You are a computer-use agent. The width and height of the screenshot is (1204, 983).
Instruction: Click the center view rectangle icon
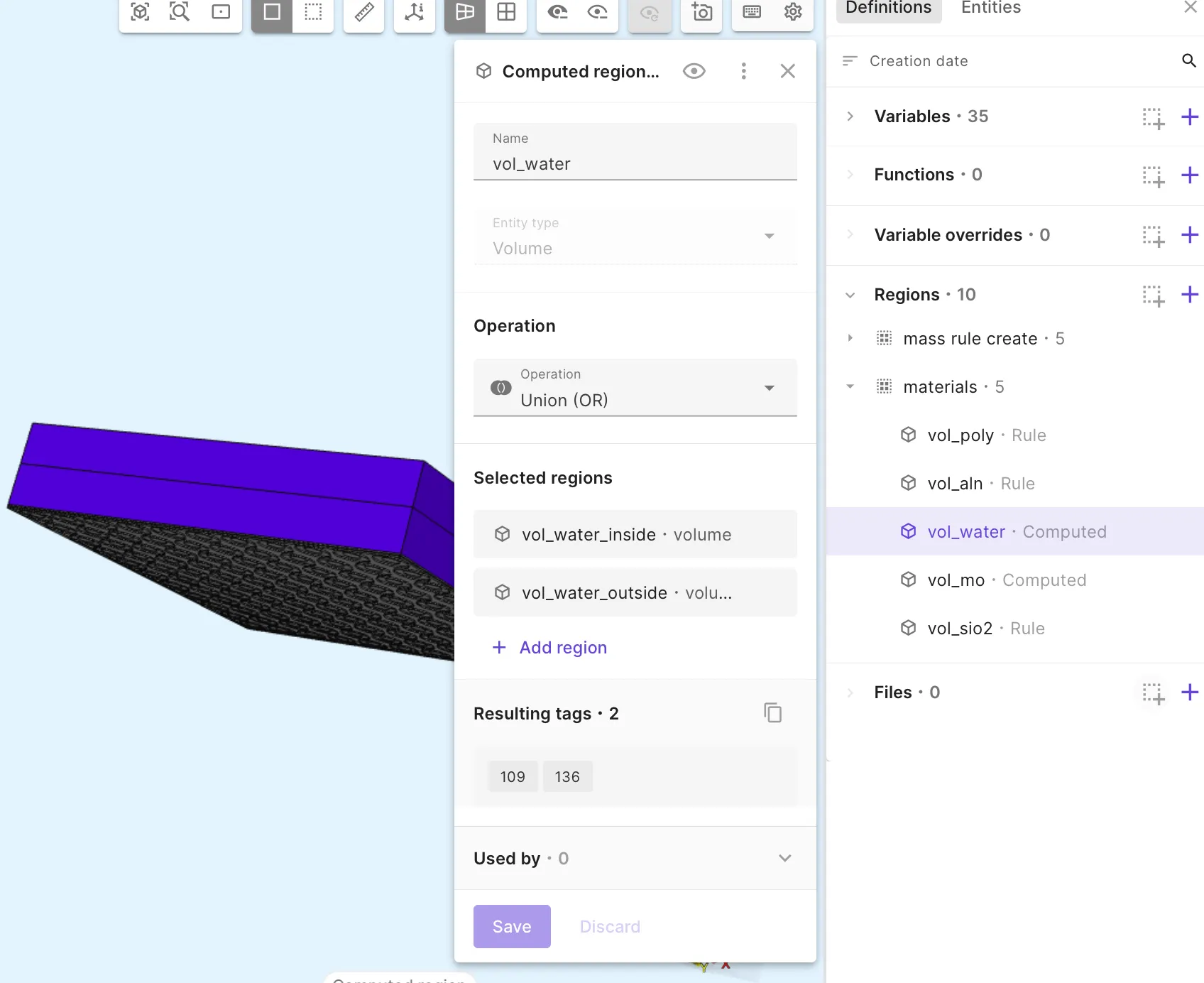[x=221, y=12]
